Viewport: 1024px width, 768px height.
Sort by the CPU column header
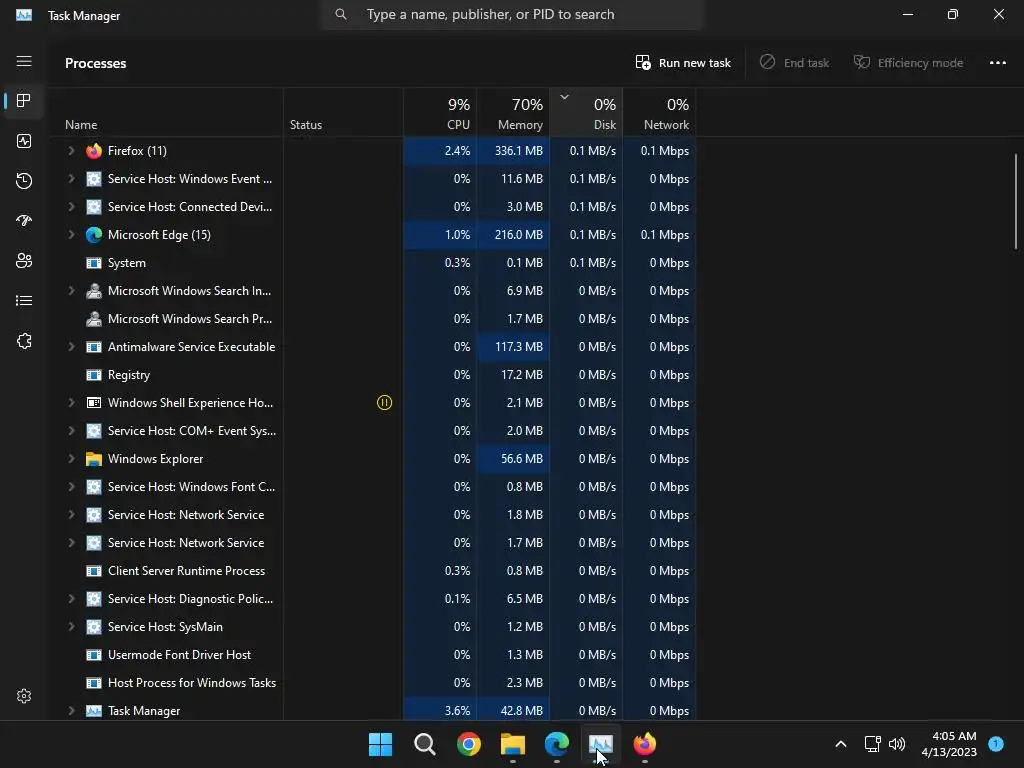pos(440,114)
